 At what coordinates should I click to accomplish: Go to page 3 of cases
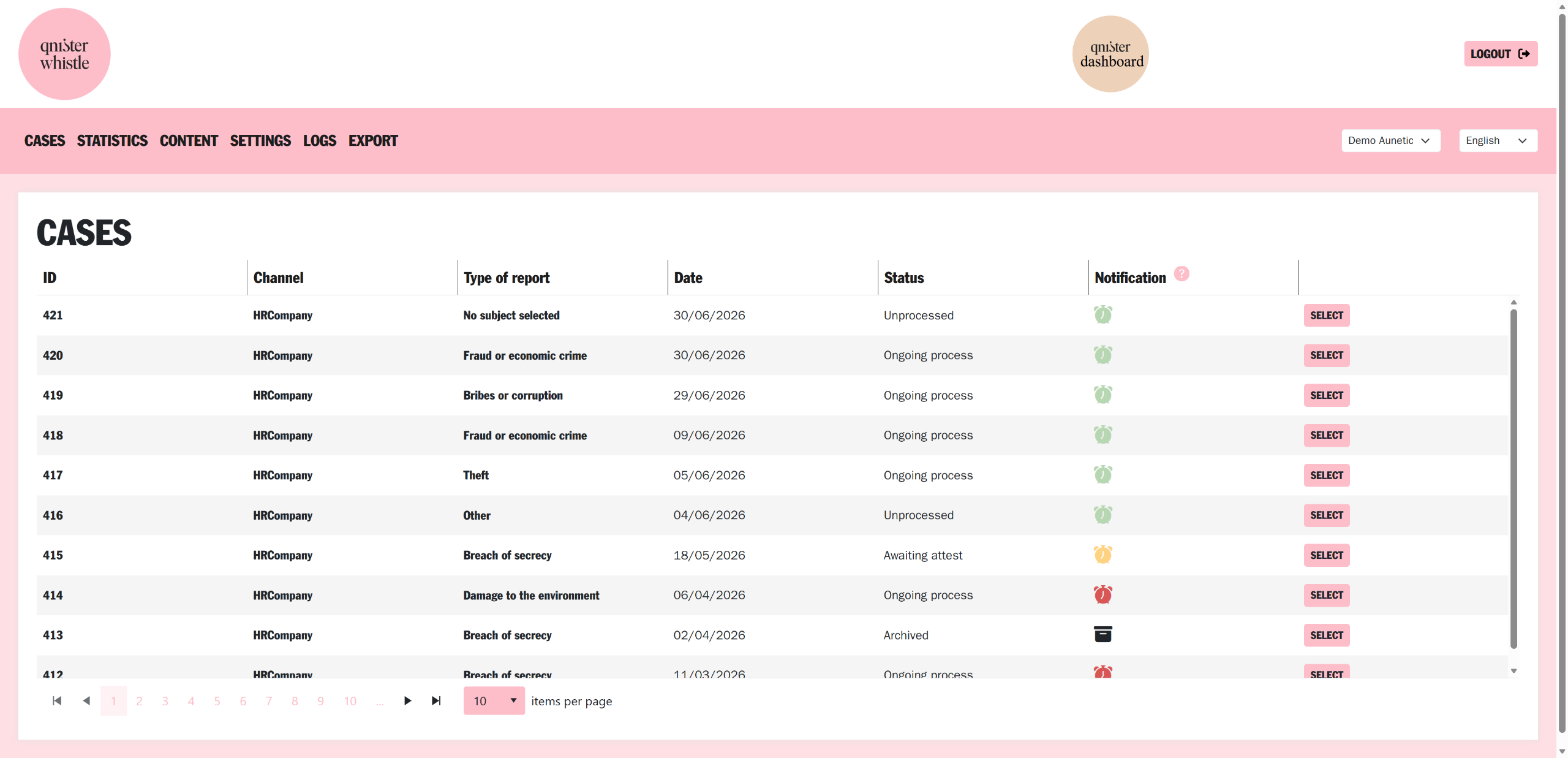165,700
